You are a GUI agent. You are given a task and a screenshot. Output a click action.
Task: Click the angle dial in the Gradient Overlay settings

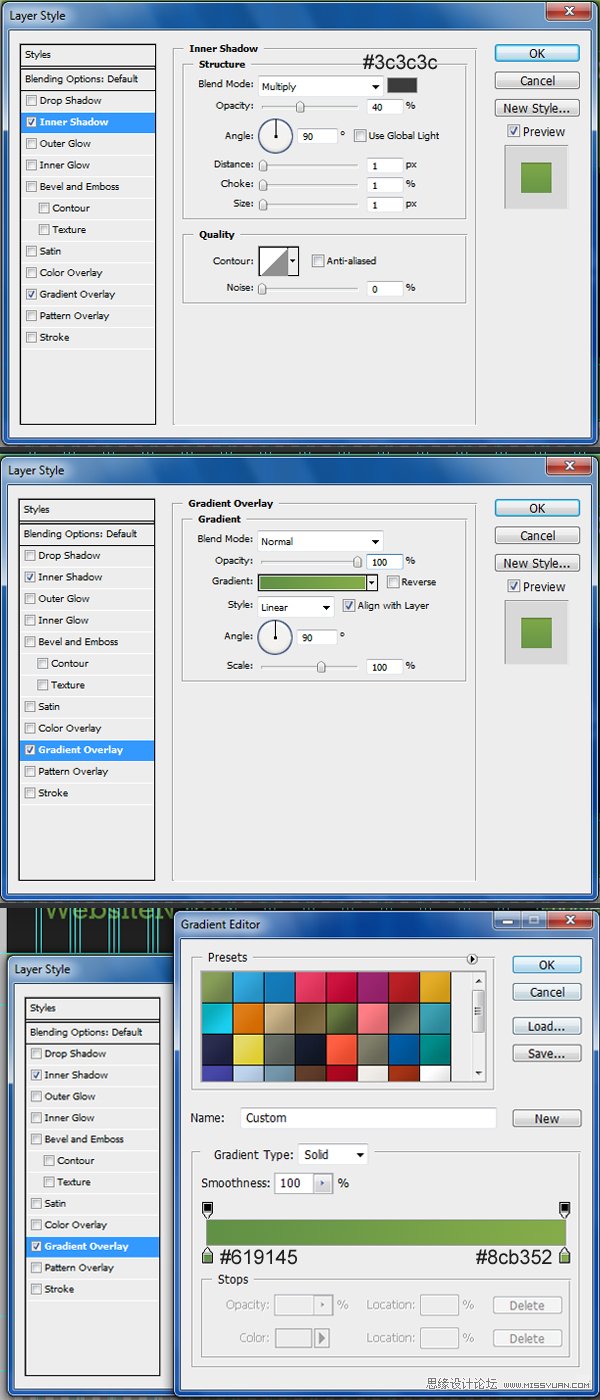pyautogui.click(x=276, y=636)
